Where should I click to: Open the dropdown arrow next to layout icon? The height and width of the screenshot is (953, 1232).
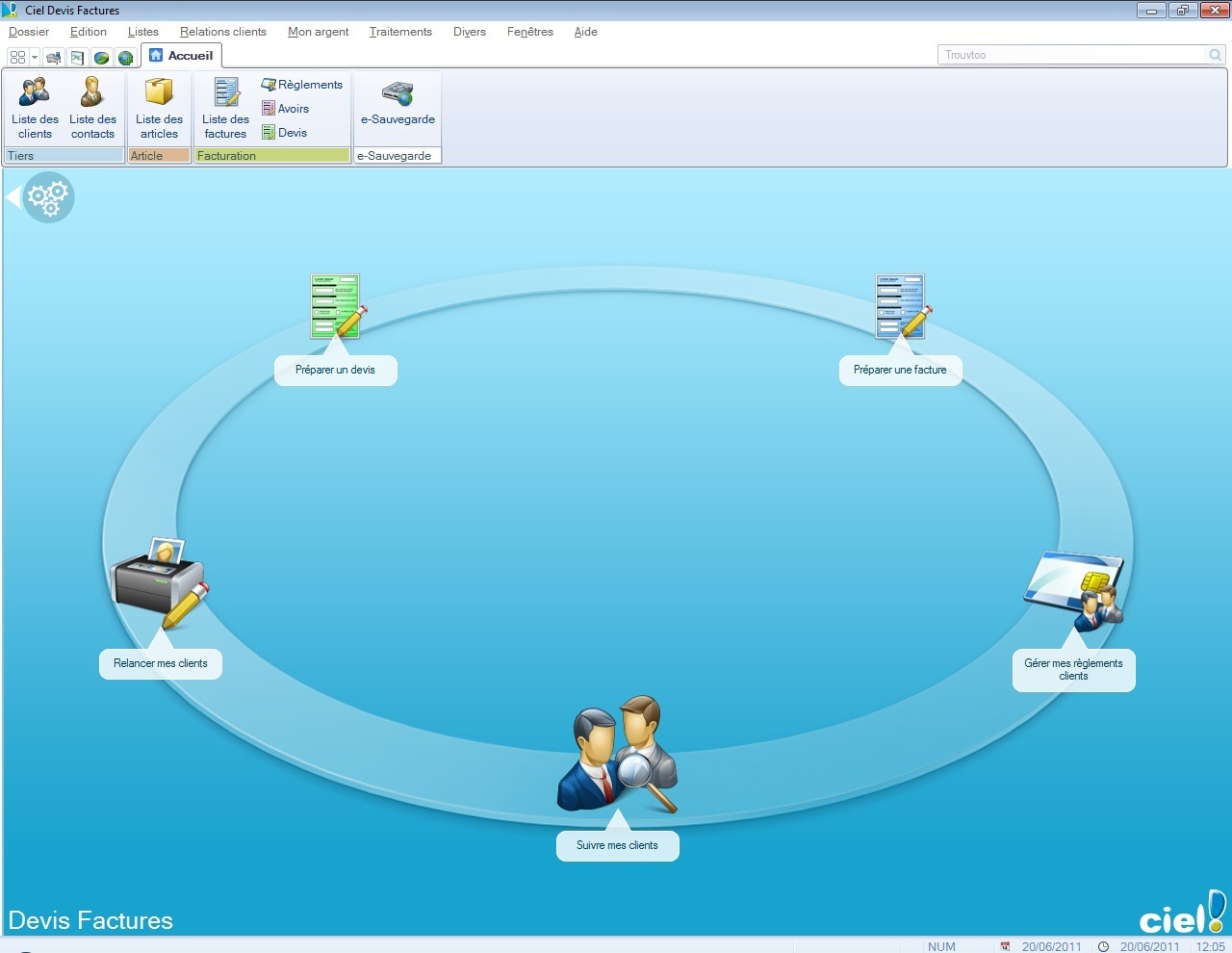coord(35,57)
